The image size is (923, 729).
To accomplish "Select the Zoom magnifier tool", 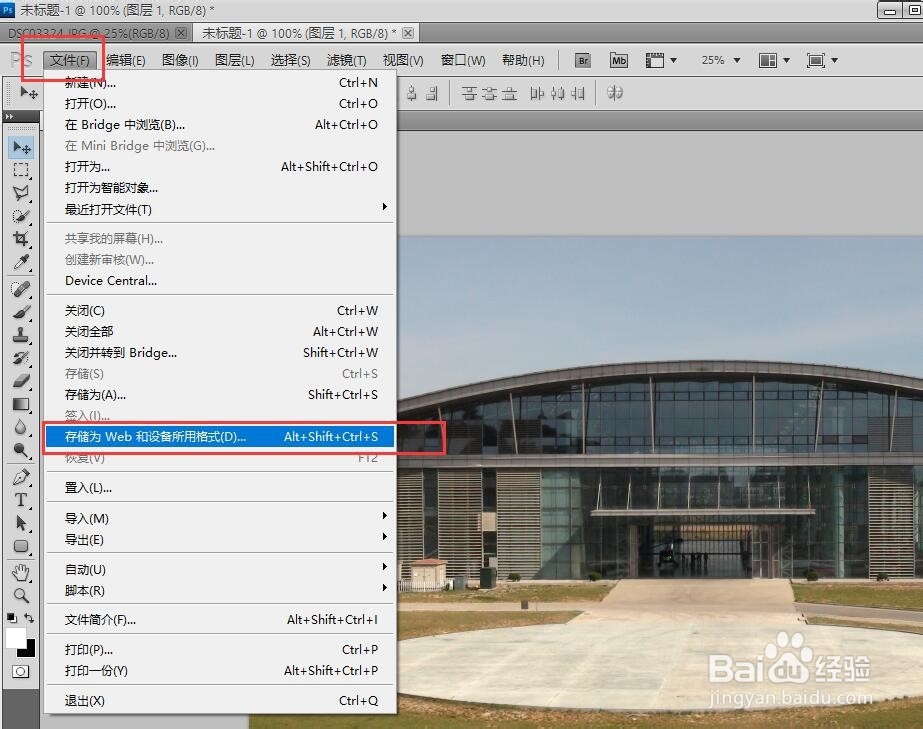I will (21, 595).
